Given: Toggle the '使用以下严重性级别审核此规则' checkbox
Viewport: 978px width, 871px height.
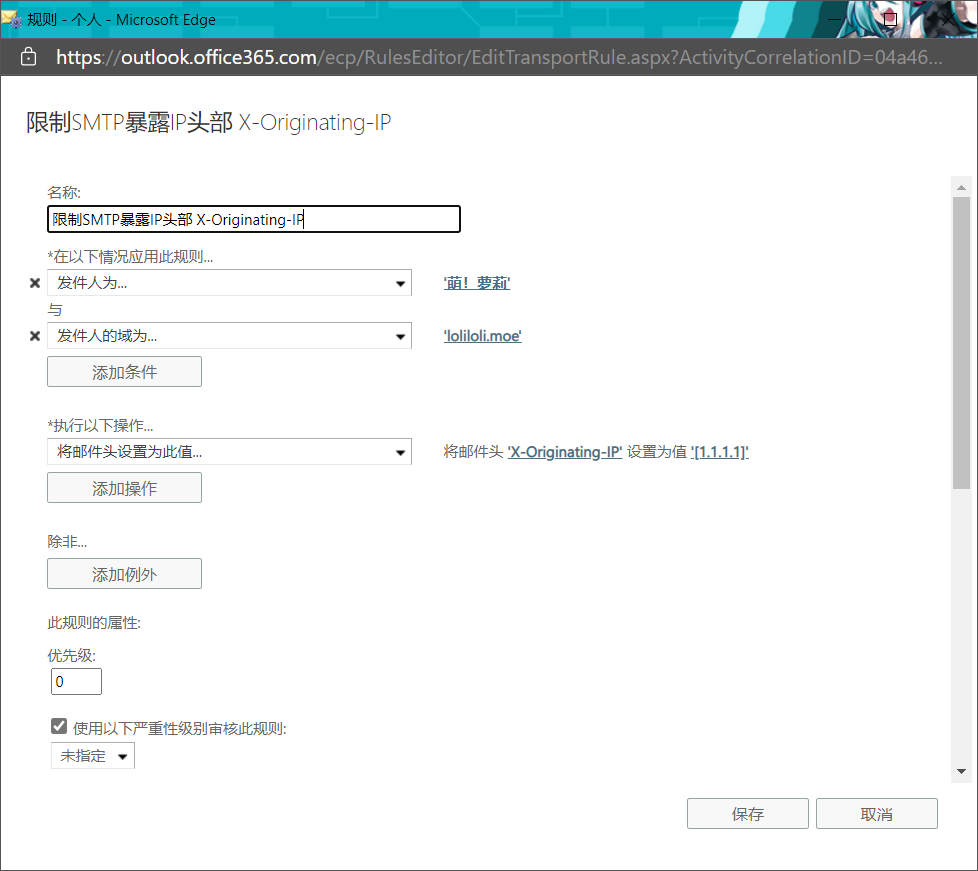Looking at the screenshot, I should pyautogui.click(x=59, y=727).
